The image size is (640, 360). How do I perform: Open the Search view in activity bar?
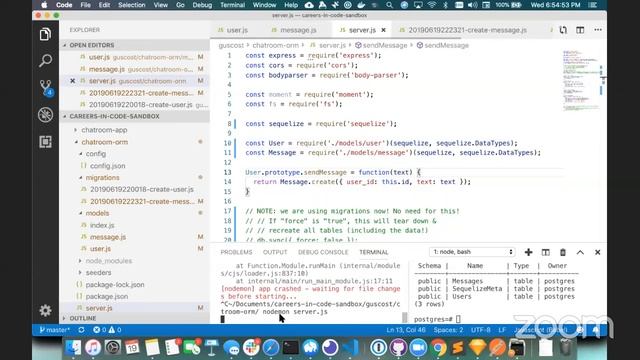tap(45, 60)
